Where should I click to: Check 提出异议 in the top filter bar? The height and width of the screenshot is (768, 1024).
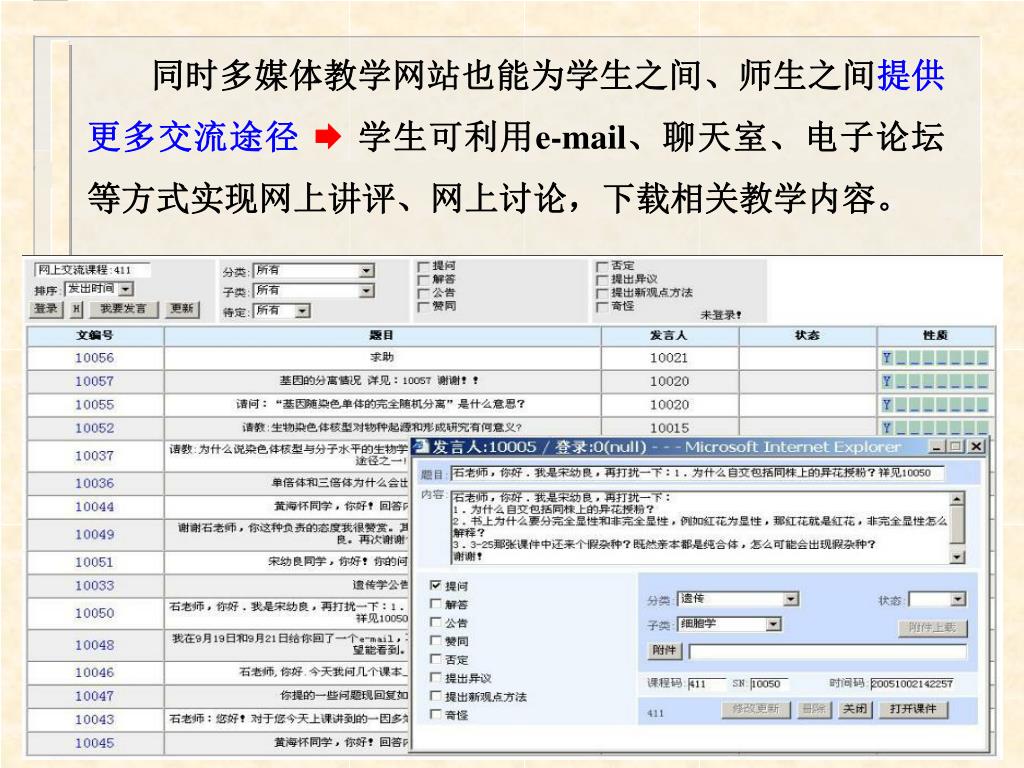pyautogui.click(x=602, y=280)
